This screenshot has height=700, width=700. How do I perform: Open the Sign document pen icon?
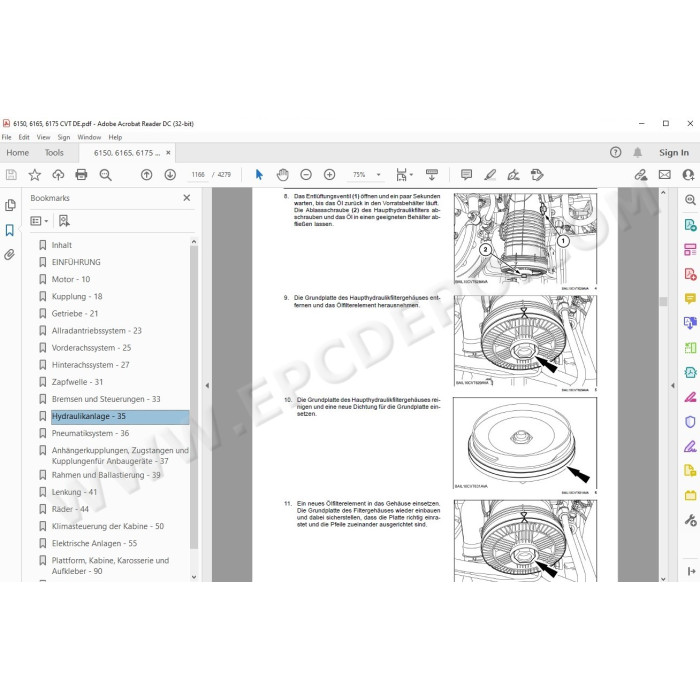coord(513,175)
